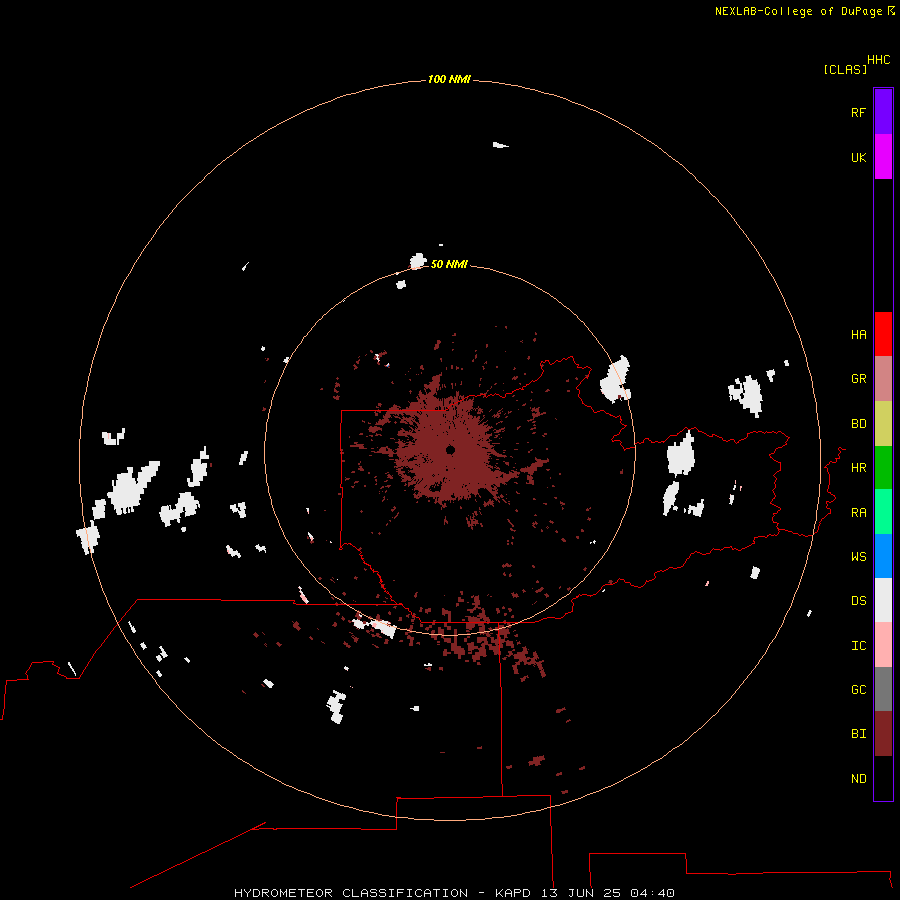Click the 100 NMI range ring label
This screenshot has width=900, height=900.
pos(449,79)
